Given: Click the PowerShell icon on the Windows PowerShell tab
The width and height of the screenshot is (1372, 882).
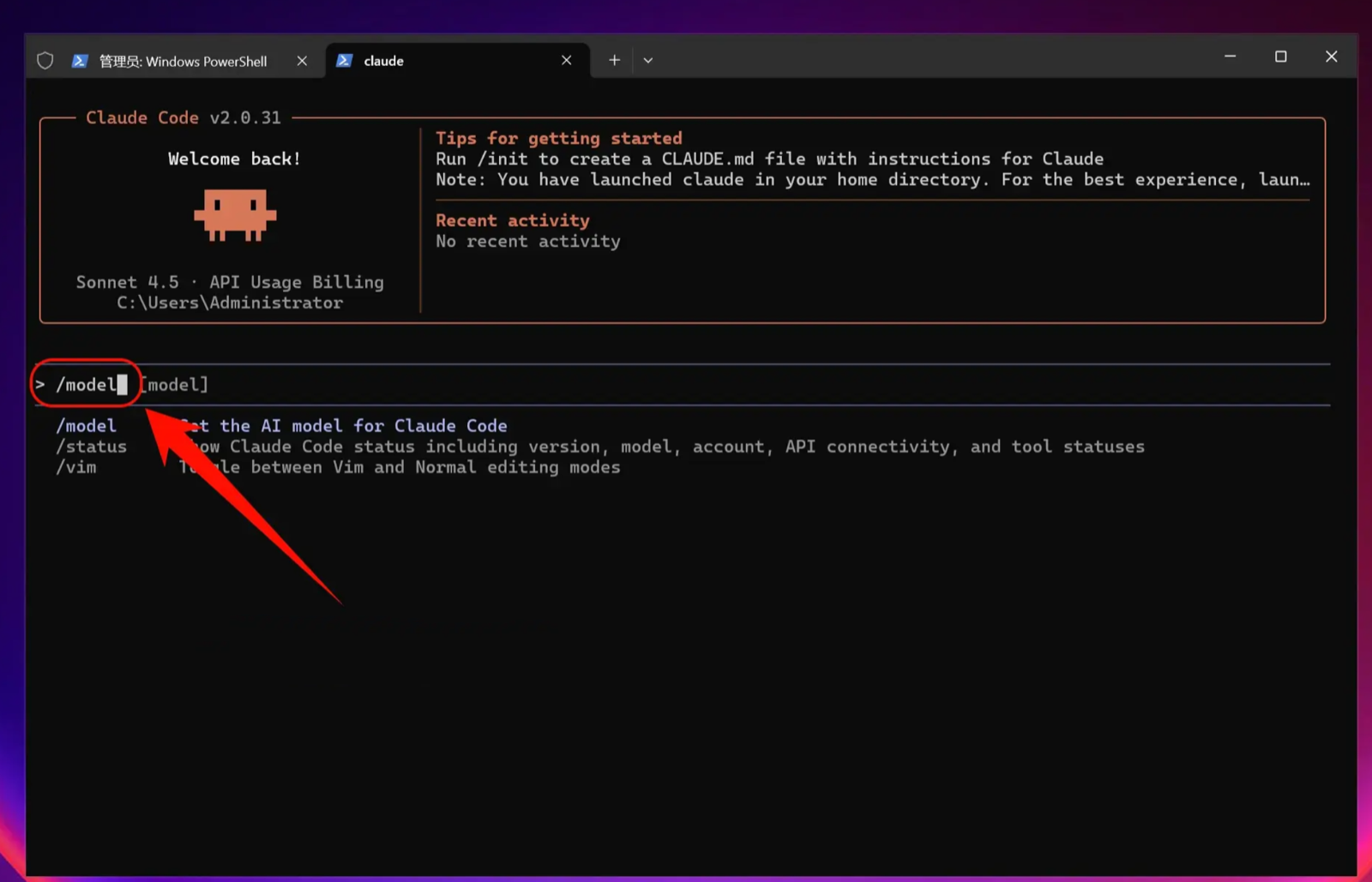Looking at the screenshot, I should [x=80, y=61].
